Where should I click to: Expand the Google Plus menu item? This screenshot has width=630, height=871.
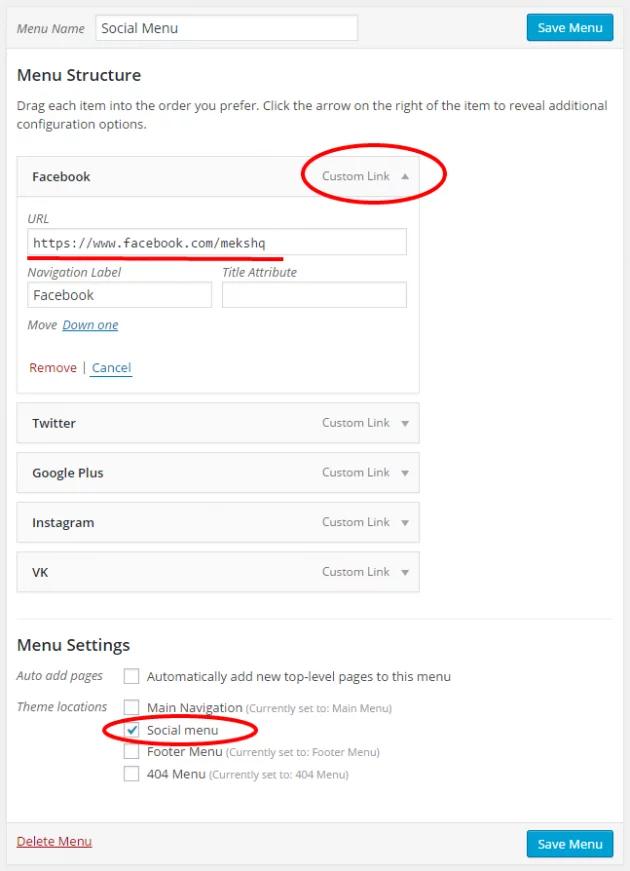tap(405, 472)
